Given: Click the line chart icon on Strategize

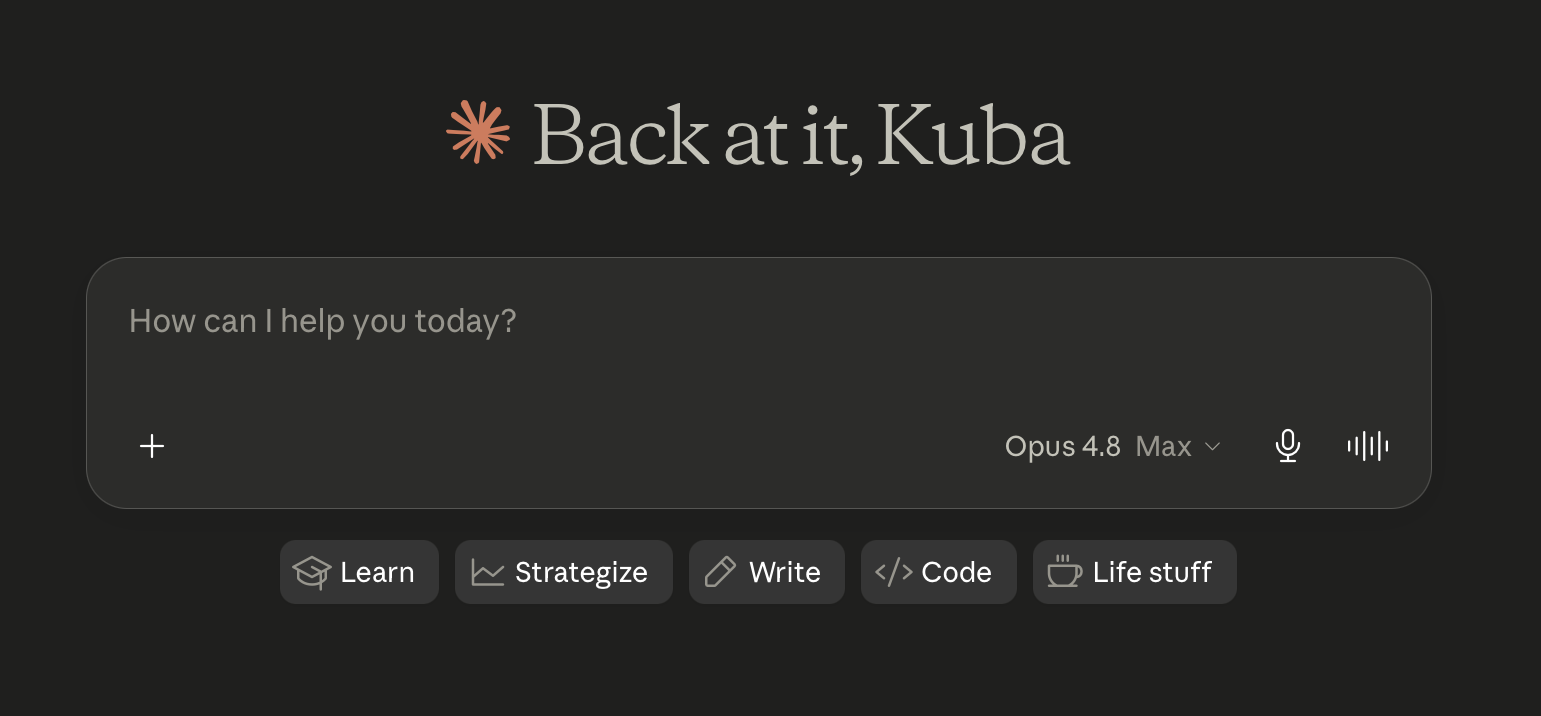Looking at the screenshot, I should click(x=487, y=572).
